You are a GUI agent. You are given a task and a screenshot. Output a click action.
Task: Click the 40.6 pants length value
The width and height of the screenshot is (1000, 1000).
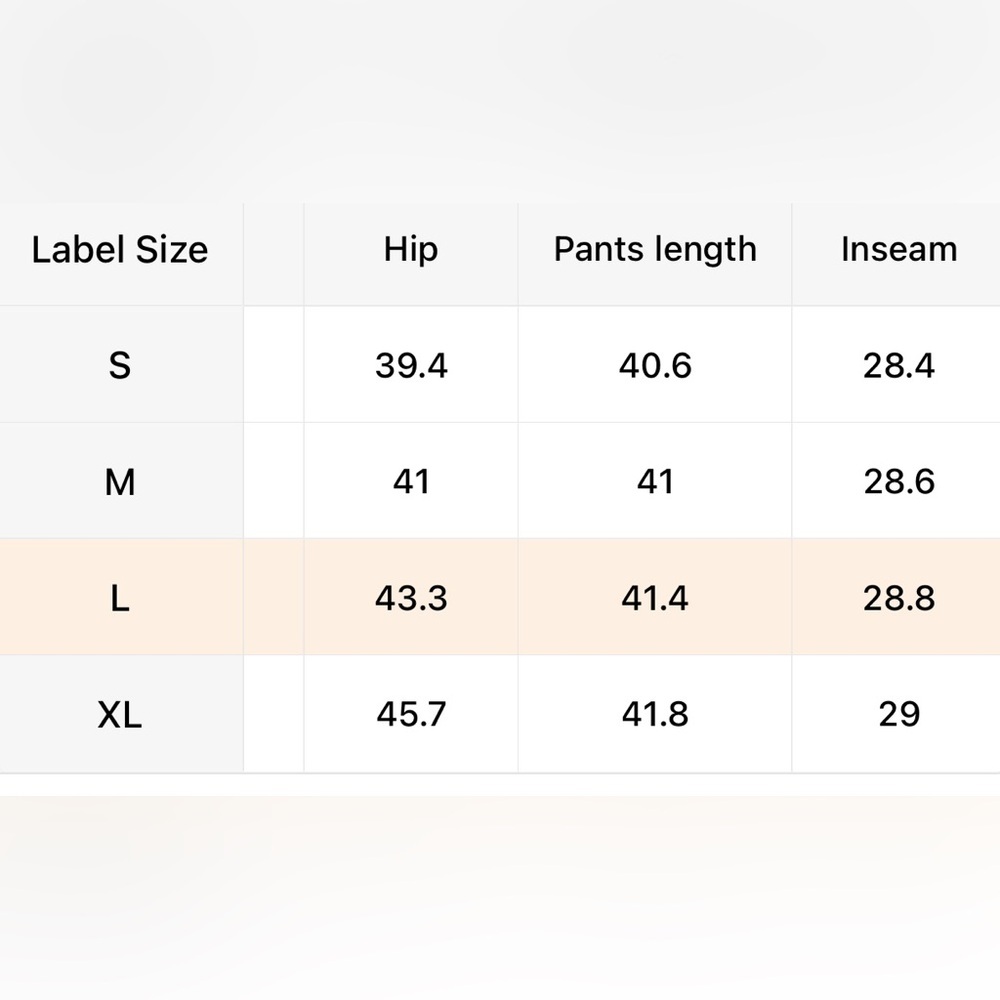click(655, 365)
